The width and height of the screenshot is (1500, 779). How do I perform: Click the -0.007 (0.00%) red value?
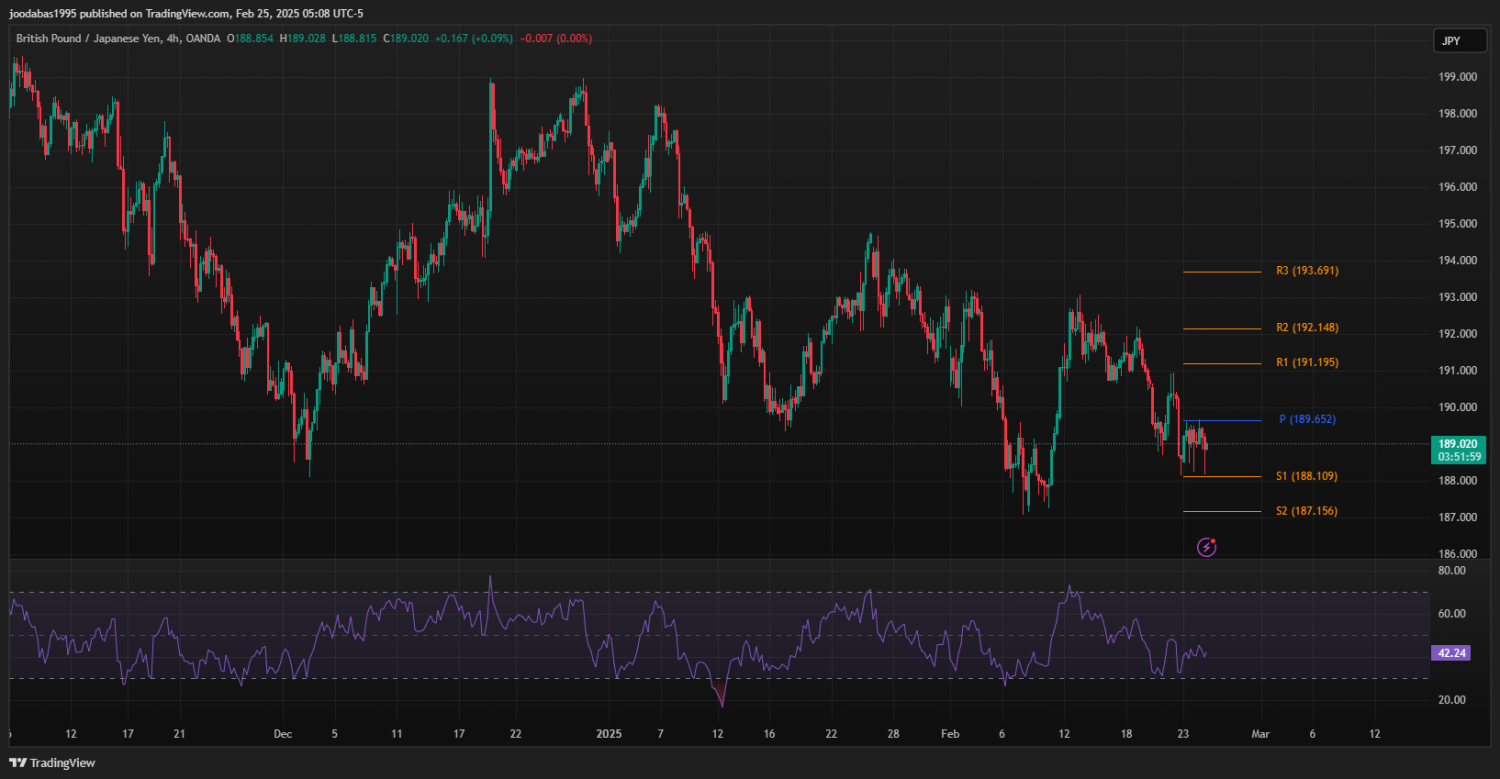click(x=558, y=38)
